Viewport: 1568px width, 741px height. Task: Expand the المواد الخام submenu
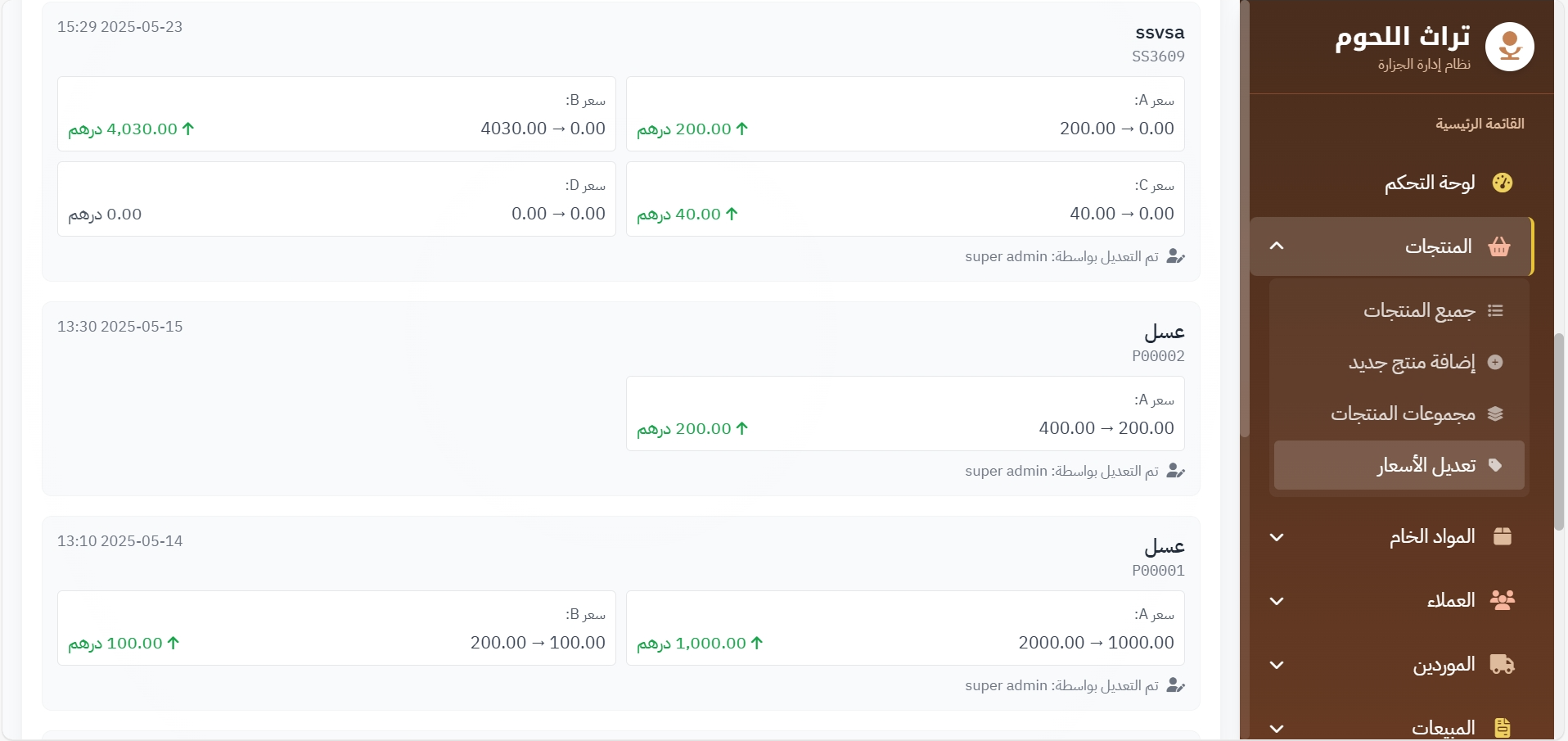[x=1277, y=537]
